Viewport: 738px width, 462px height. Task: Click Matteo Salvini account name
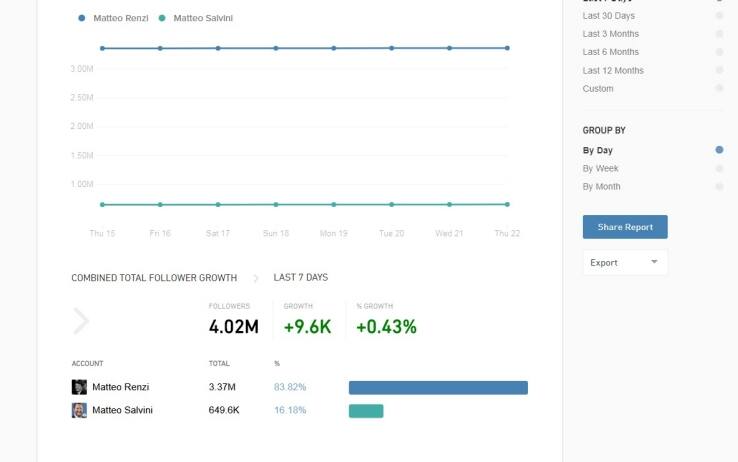click(x=122, y=410)
